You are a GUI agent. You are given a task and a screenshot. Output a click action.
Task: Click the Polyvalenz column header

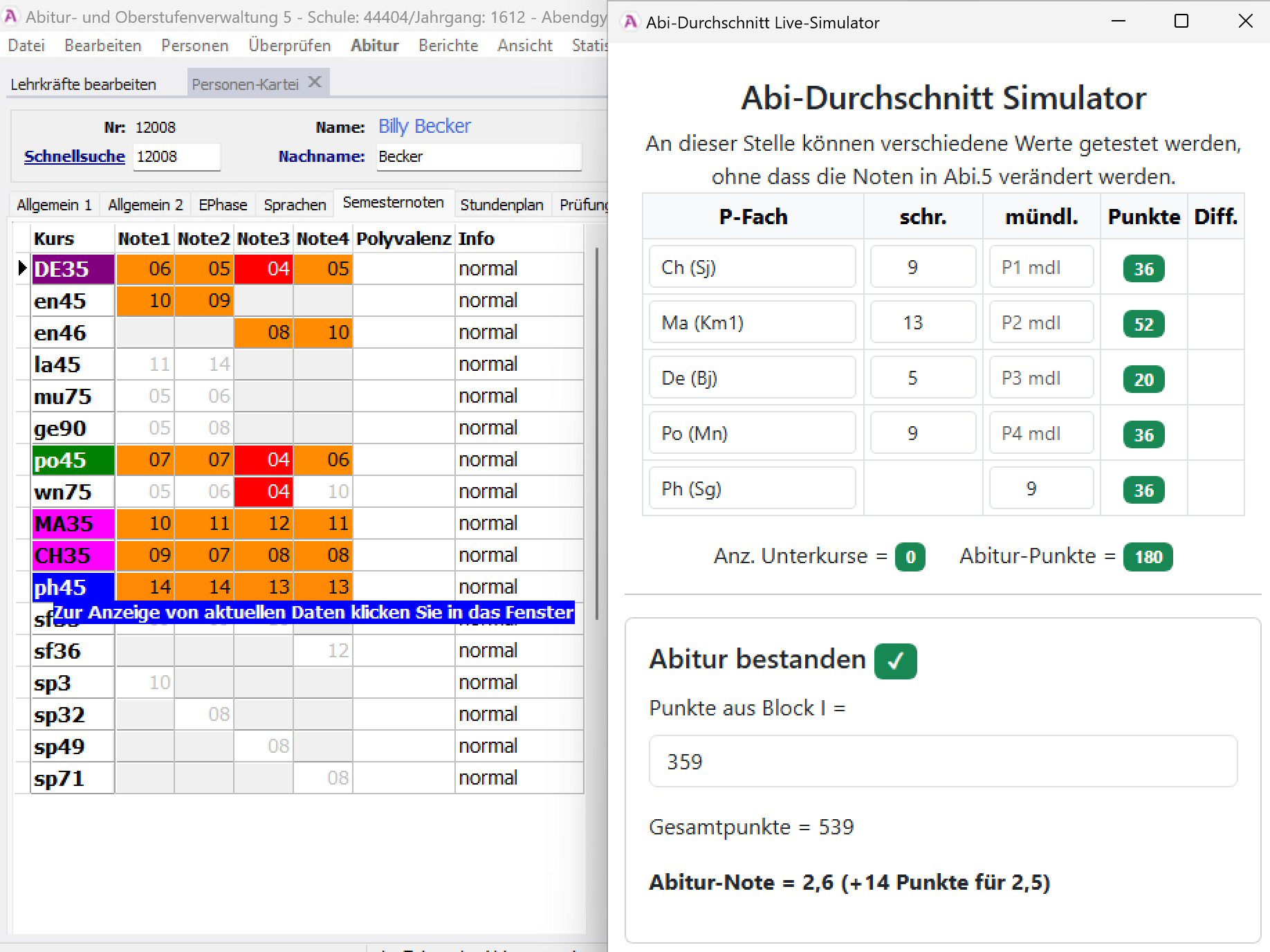[404, 239]
